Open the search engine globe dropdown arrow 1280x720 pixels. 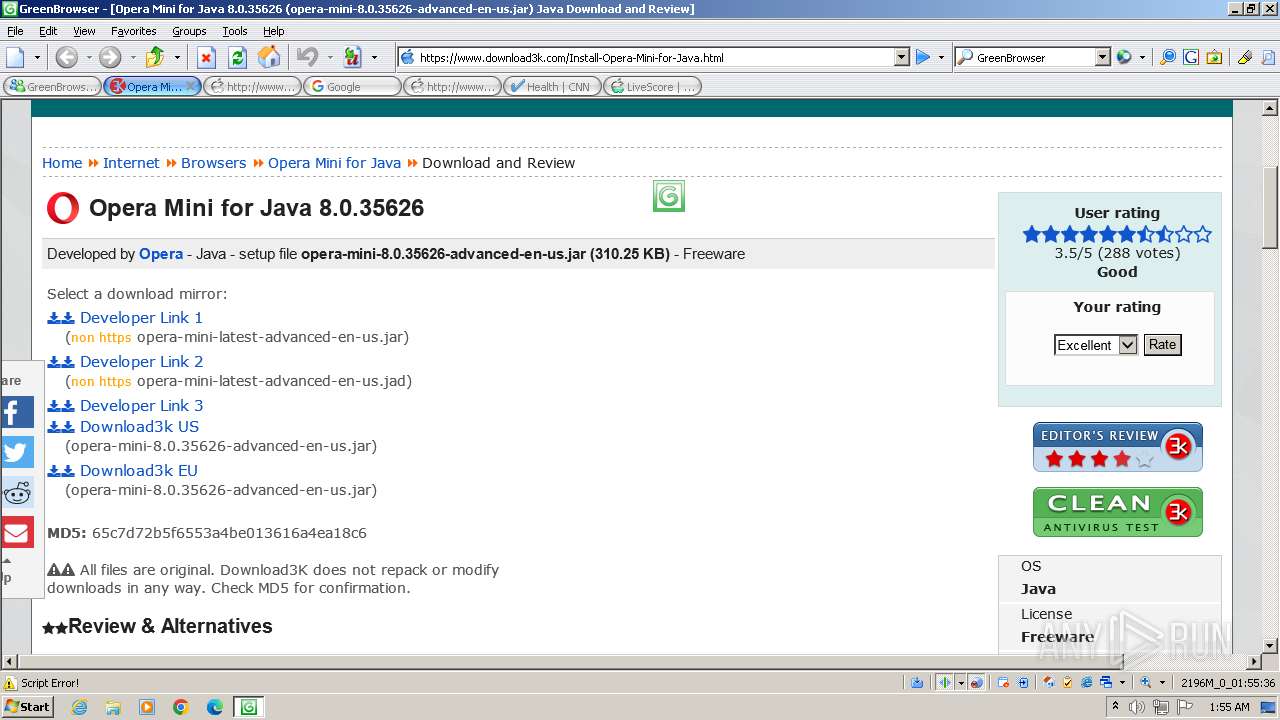(1142, 57)
